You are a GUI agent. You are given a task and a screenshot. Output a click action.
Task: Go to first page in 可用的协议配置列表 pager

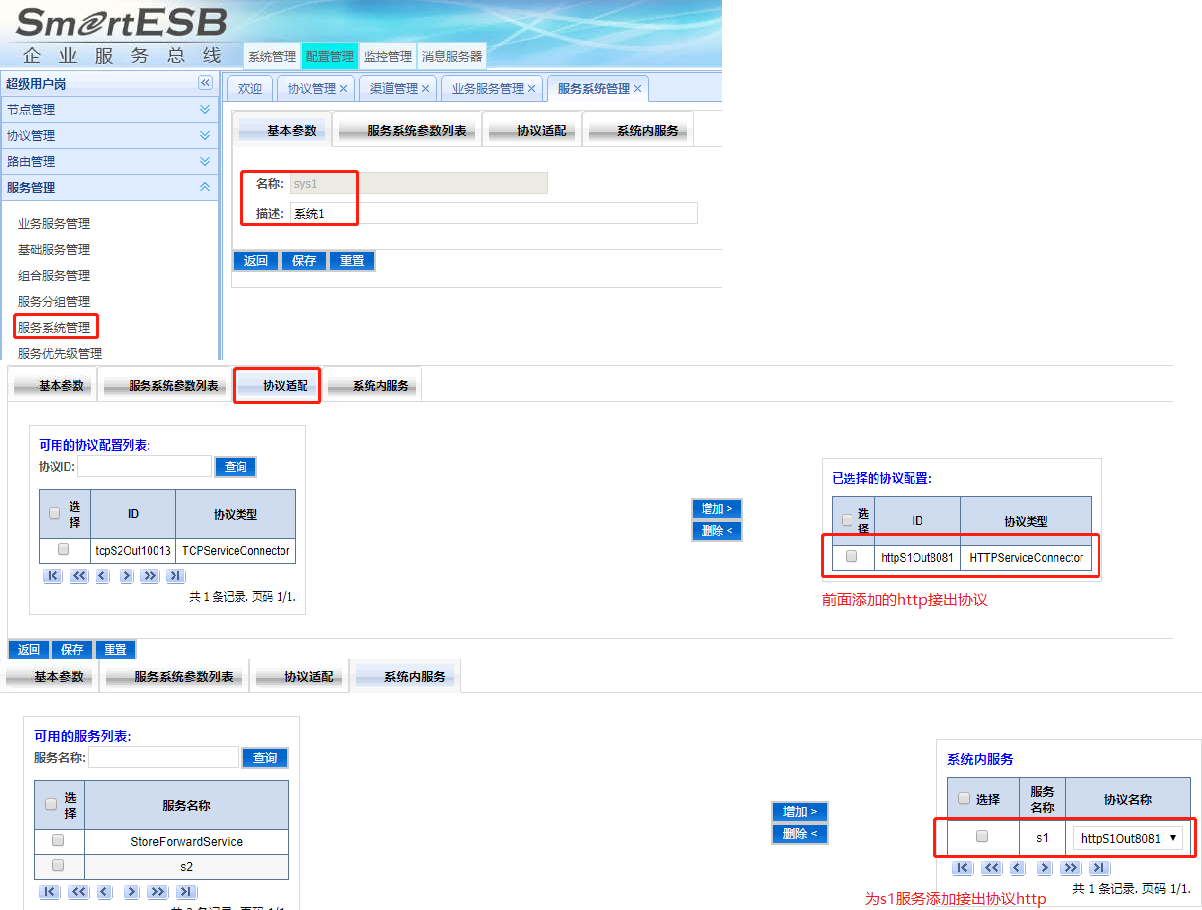[53, 576]
